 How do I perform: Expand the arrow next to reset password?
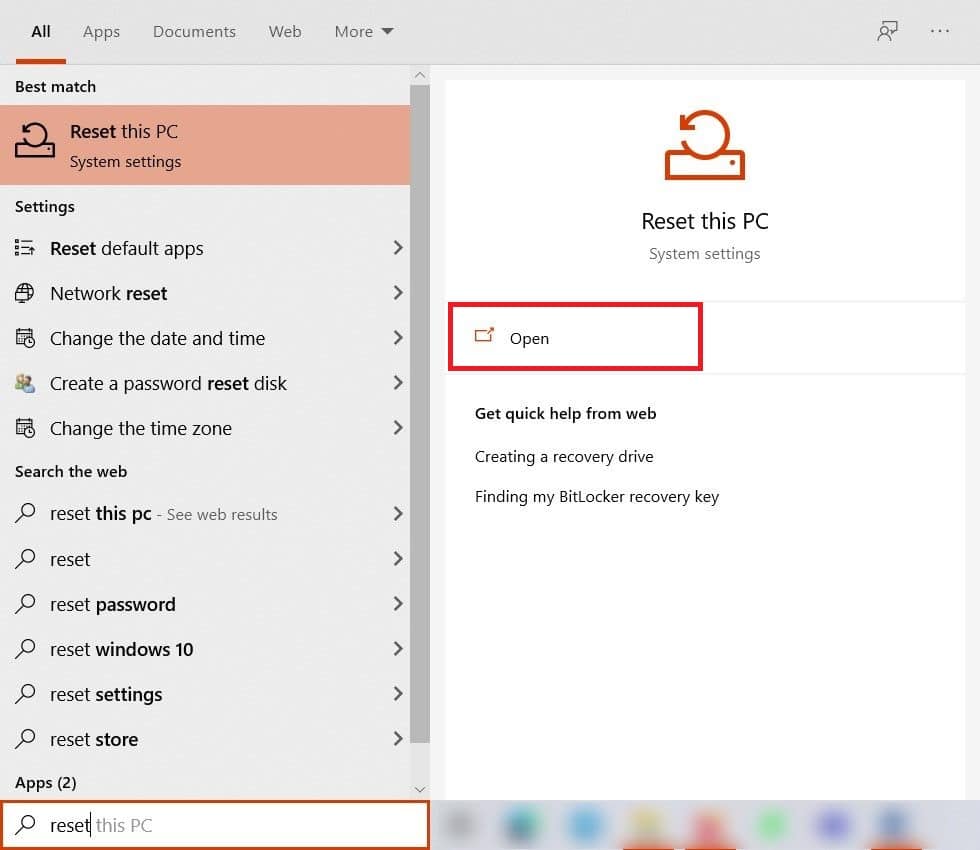397,604
